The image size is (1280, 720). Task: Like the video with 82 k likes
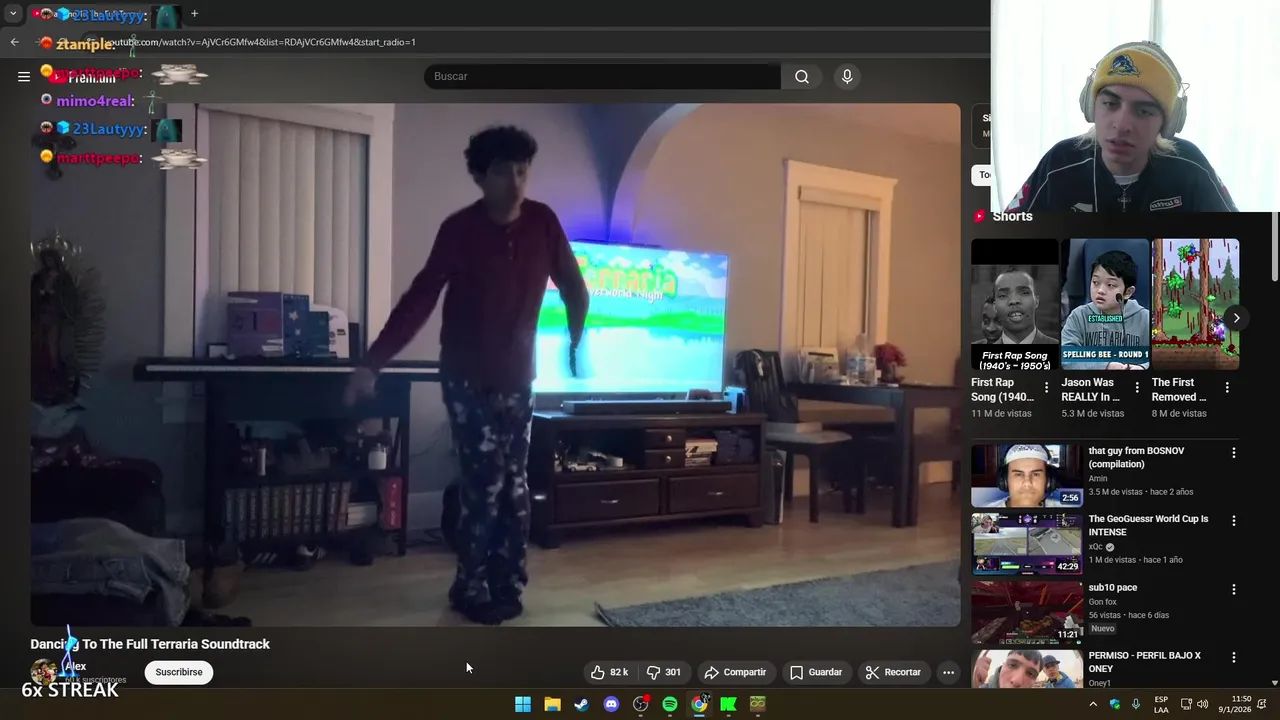tap(609, 672)
